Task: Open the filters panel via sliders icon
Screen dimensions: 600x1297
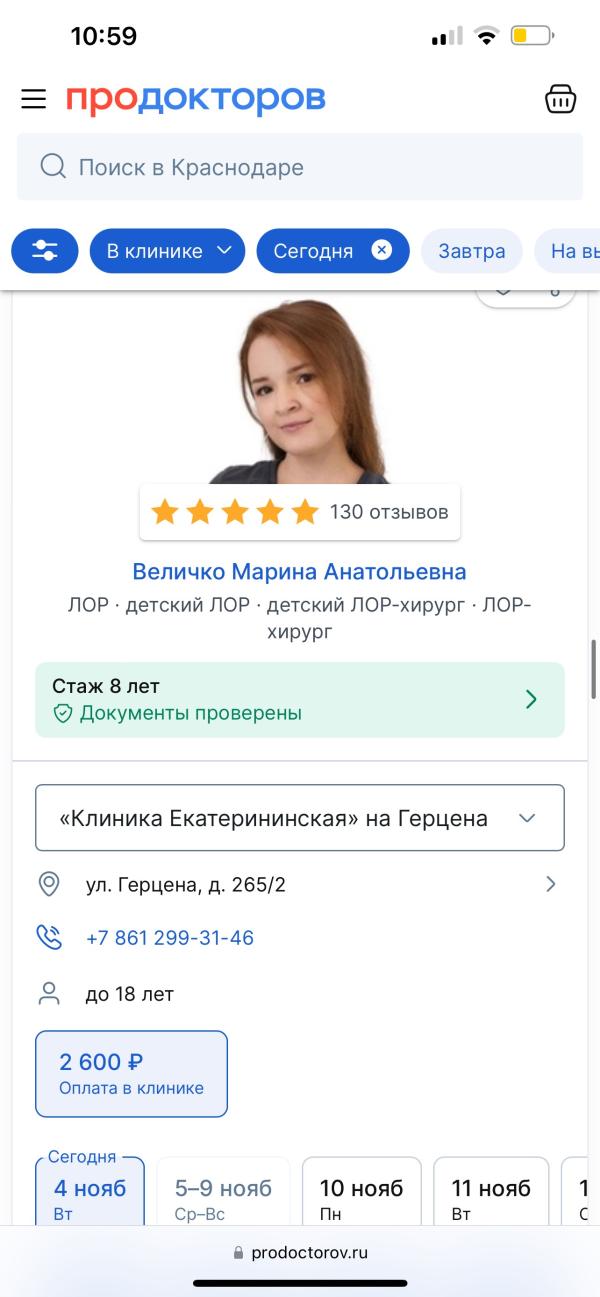Action: 44,251
